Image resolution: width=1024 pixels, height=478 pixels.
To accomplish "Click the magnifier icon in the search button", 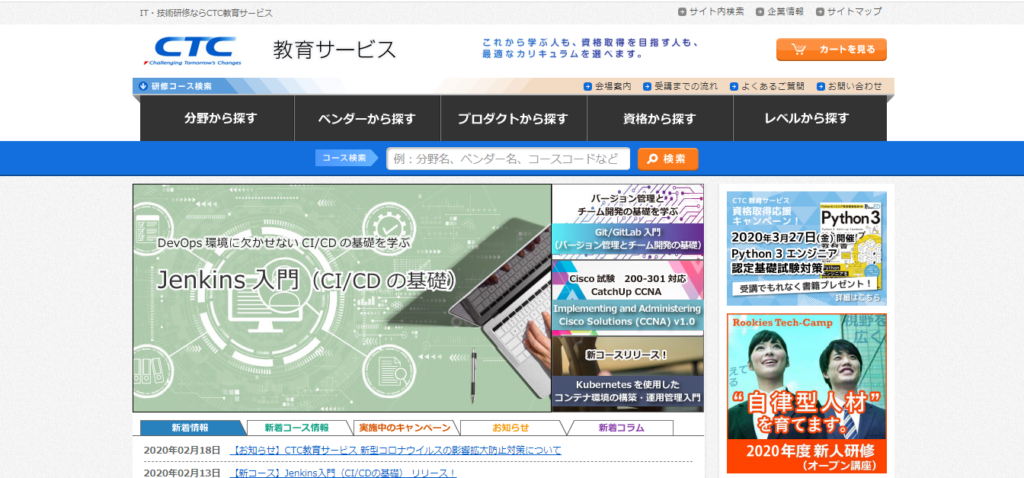I will tap(651, 159).
